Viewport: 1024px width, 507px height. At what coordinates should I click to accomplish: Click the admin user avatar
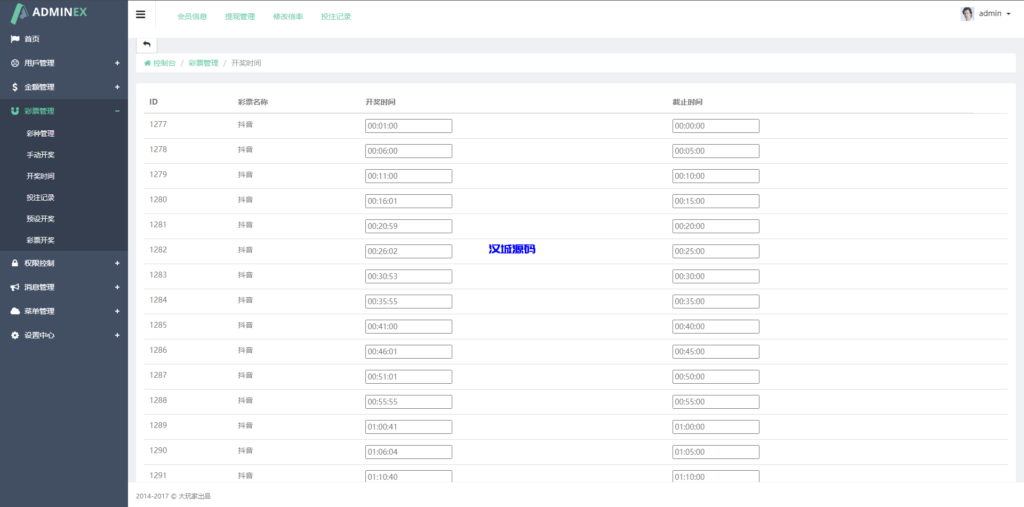pyautogui.click(x=967, y=14)
